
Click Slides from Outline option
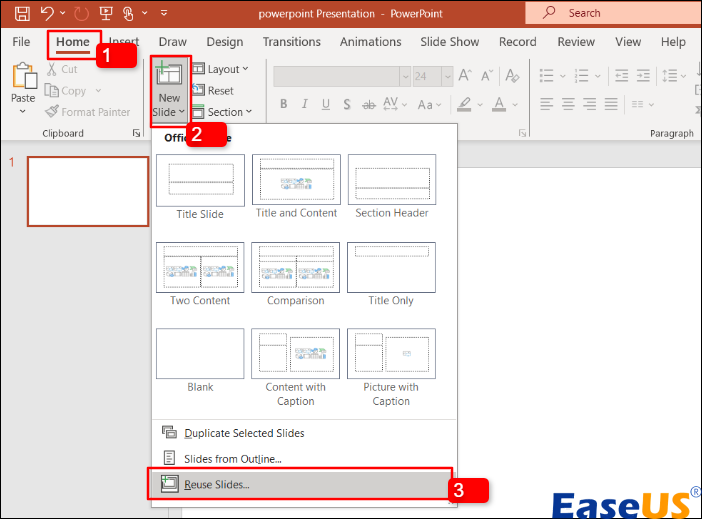[233, 458]
